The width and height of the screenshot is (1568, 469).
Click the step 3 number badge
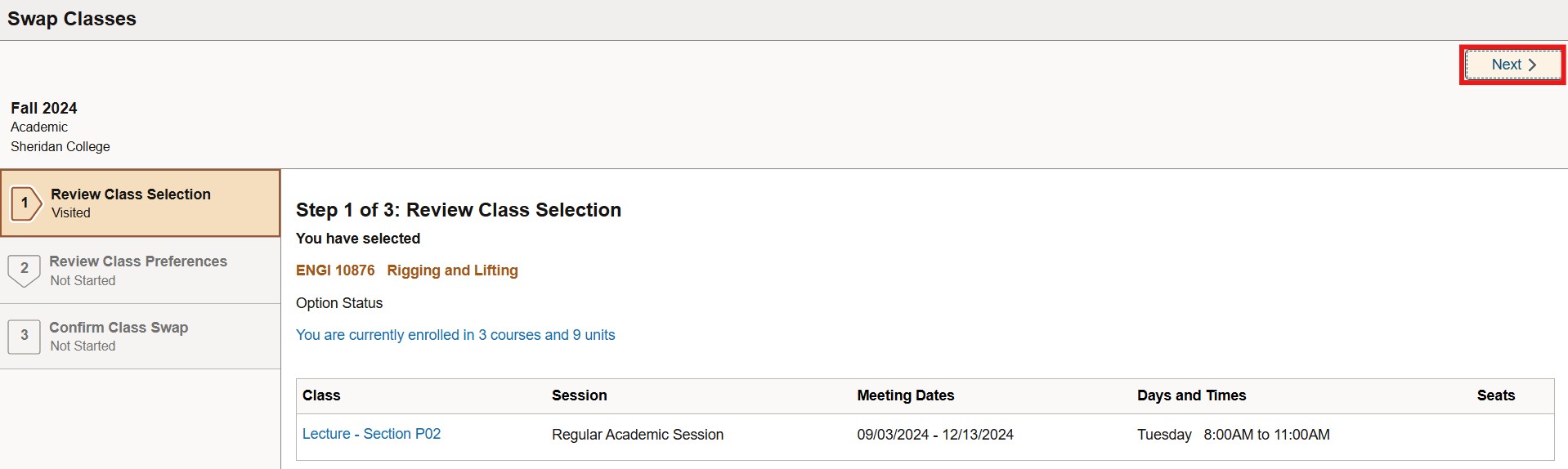[x=24, y=336]
